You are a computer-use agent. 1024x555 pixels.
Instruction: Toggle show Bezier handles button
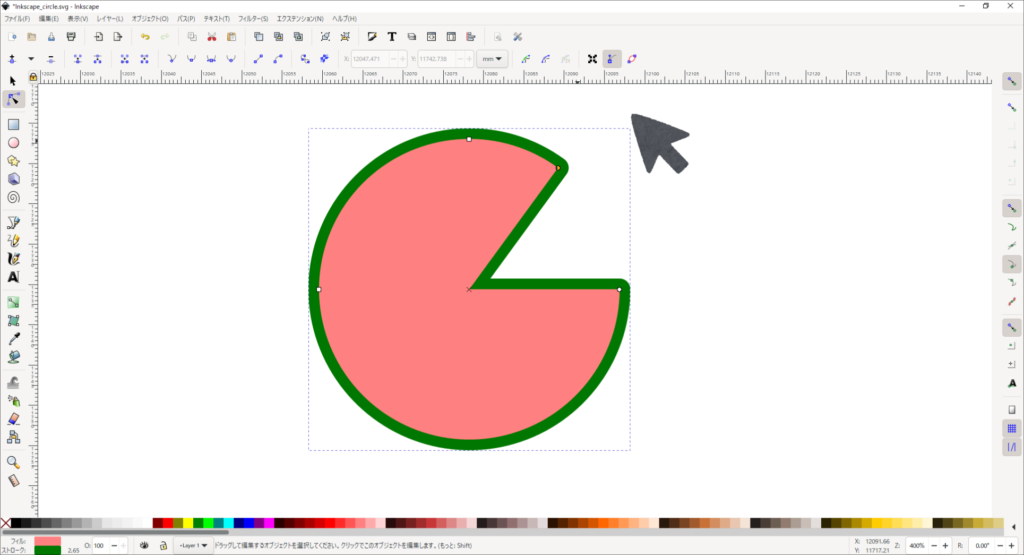[x=612, y=59]
